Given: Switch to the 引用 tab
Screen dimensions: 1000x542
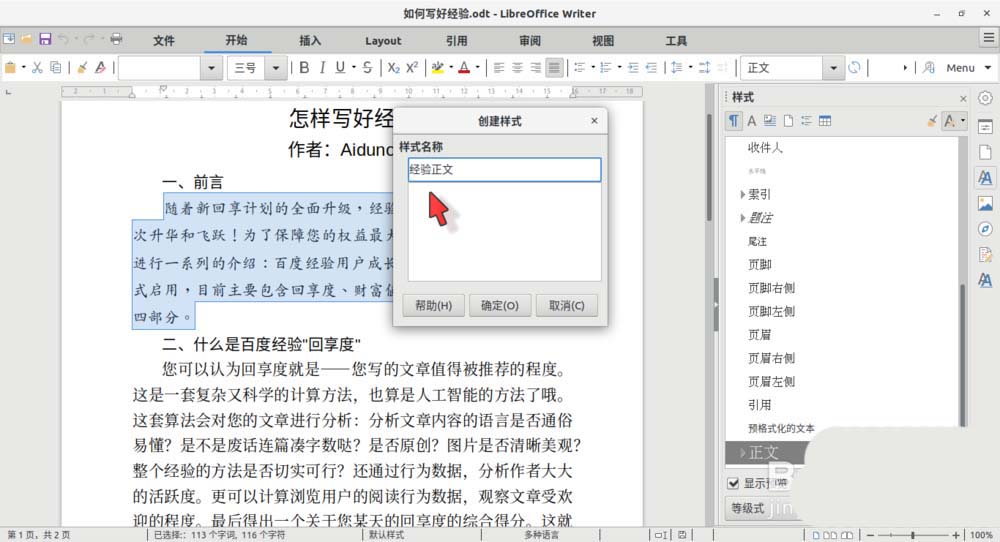Looking at the screenshot, I should (x=457, y=41).
